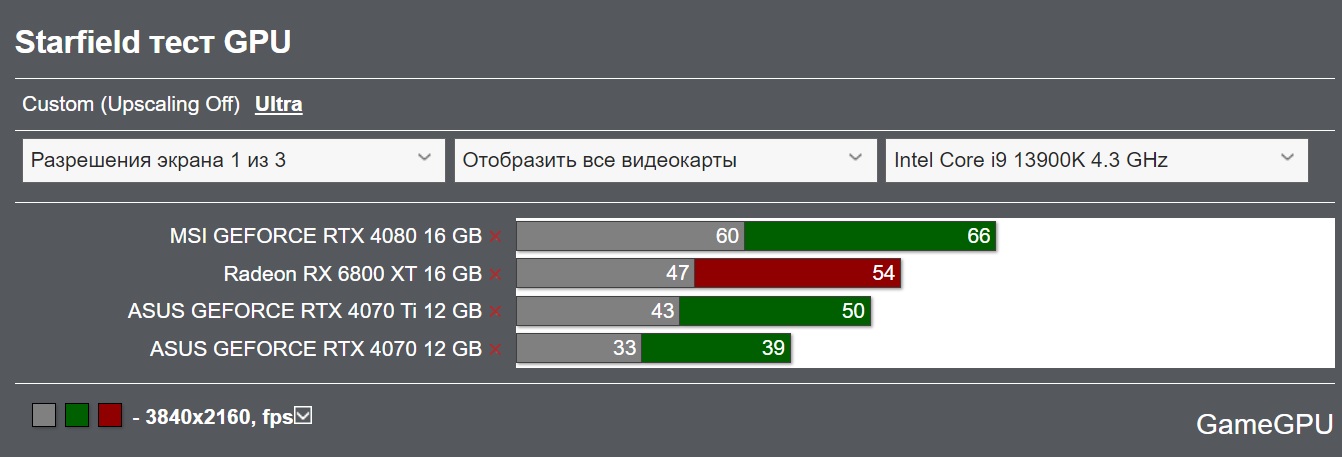The image size is (1342, 457).
Task: Click the RTX 4070 gray bar showing 33
Action: pyautogui.click(x=578, y=349)
